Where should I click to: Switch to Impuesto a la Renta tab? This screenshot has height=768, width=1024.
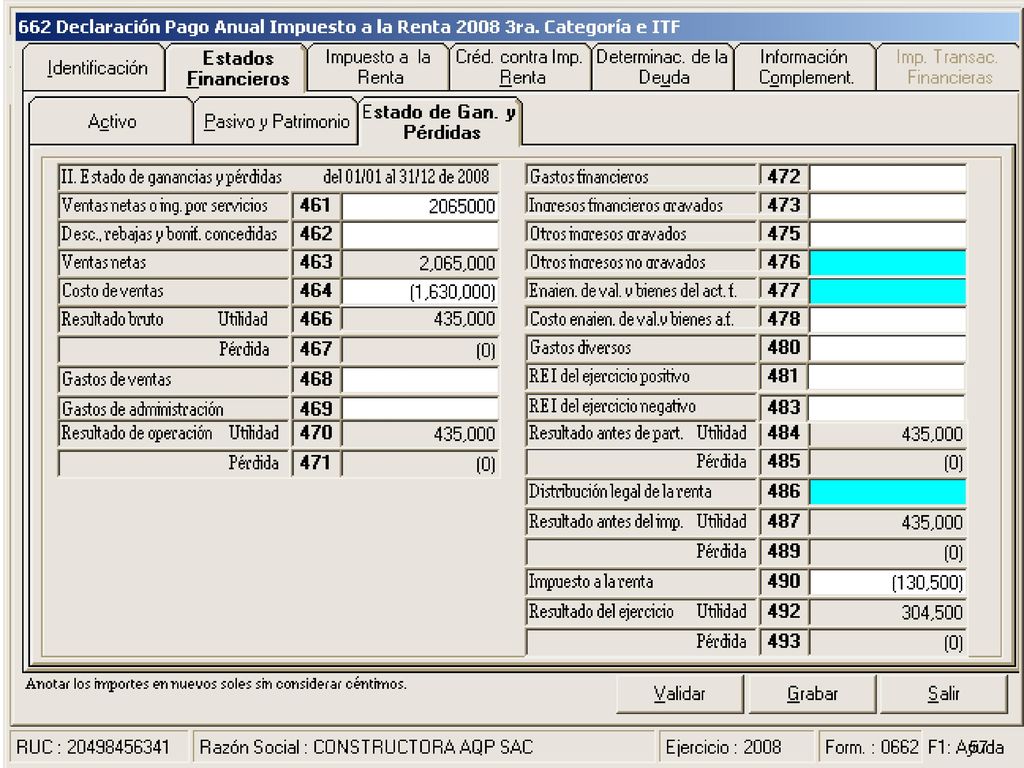379,67
